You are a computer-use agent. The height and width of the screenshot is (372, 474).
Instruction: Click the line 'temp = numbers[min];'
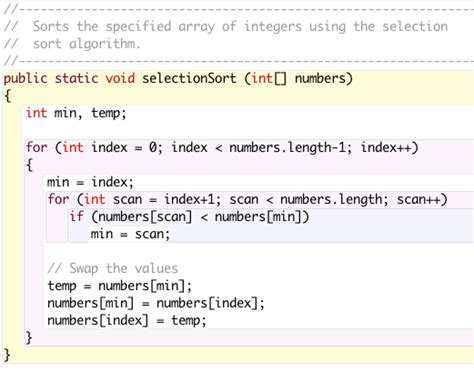119,286
